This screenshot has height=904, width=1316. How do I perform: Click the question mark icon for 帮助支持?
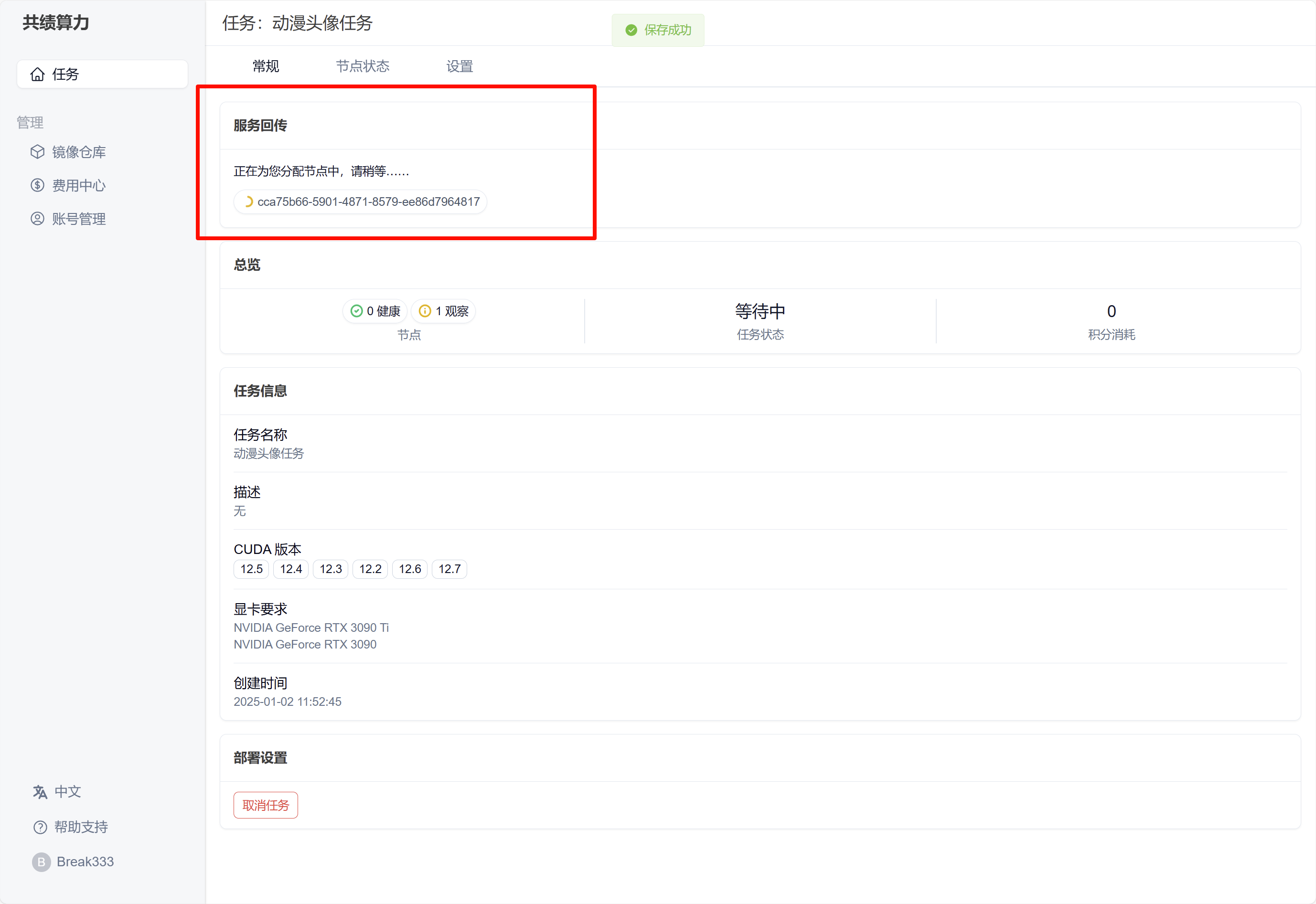click(x=40, y=827)
